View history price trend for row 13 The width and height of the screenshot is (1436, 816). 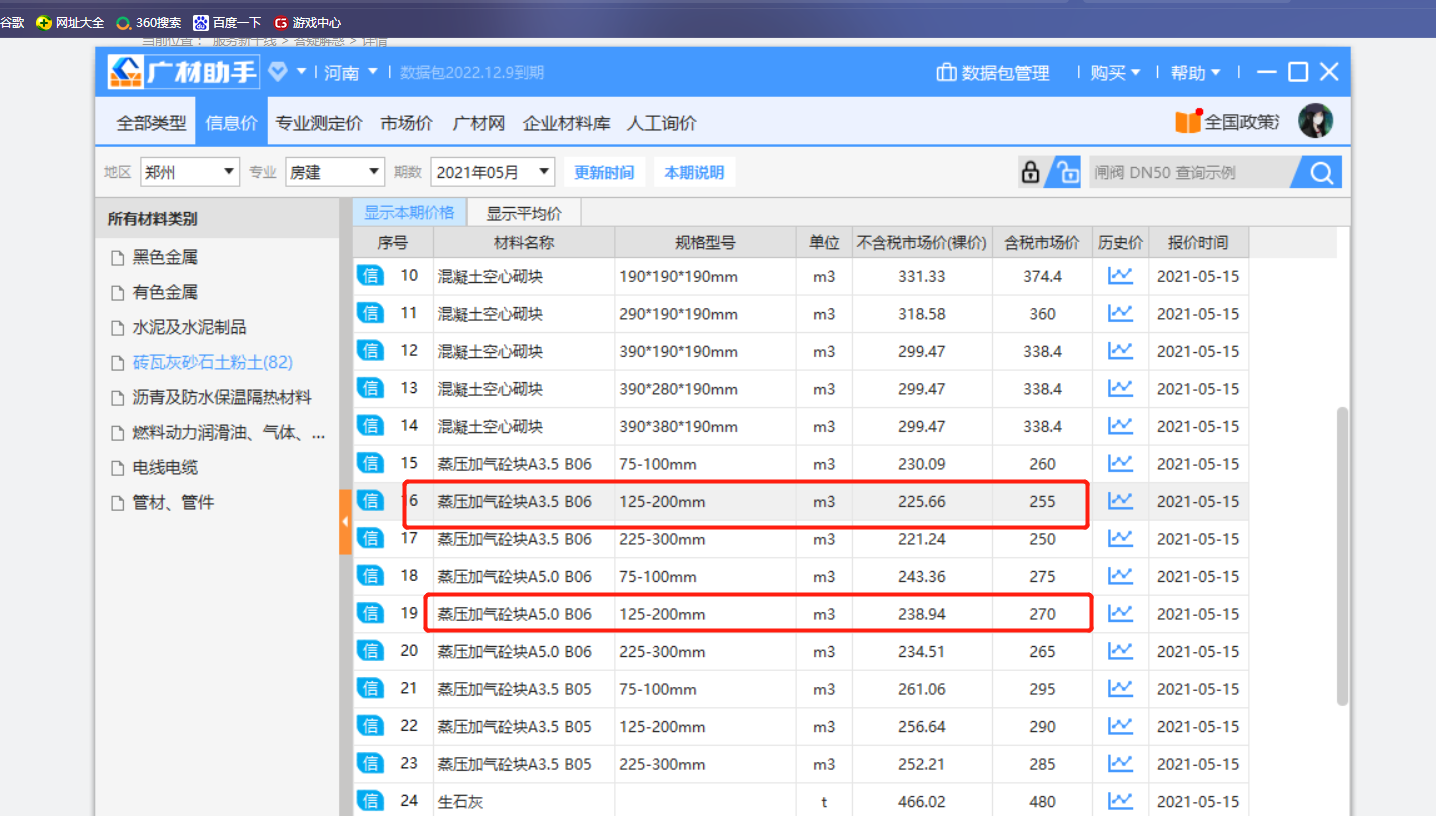1120,389
